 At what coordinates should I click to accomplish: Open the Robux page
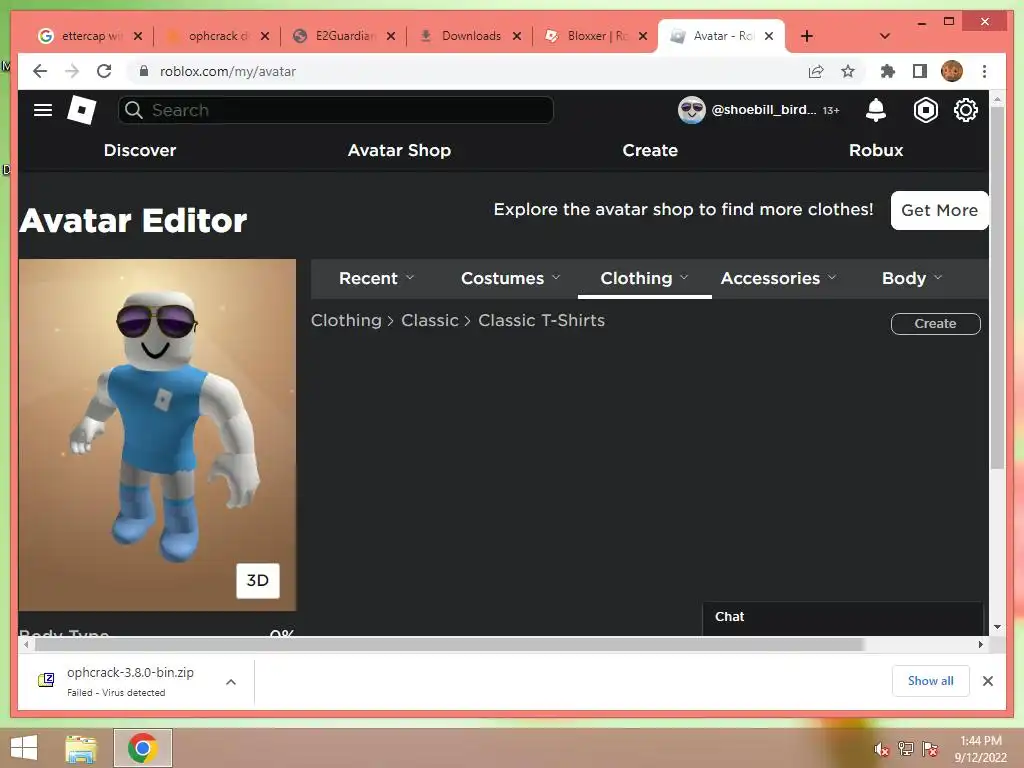pos(876,150)
